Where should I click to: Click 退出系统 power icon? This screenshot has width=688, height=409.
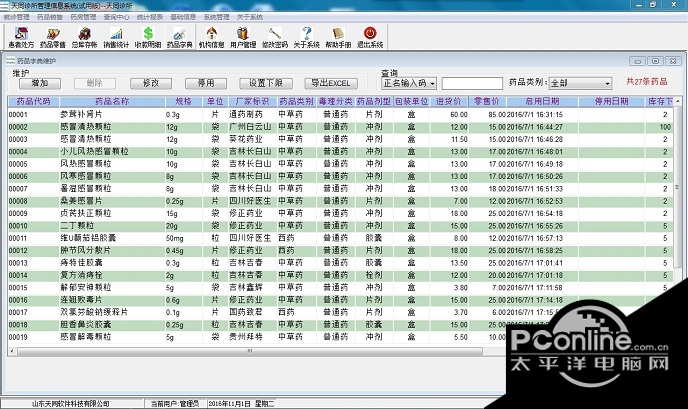coord(370,37)
